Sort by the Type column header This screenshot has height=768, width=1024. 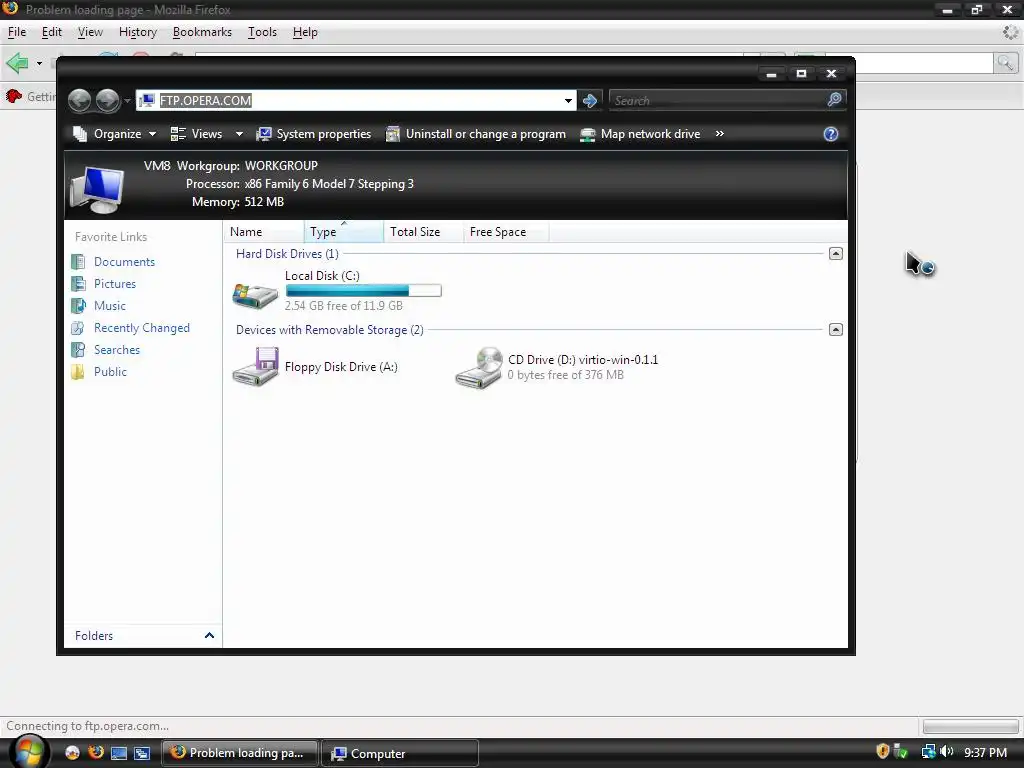(344, 232)
